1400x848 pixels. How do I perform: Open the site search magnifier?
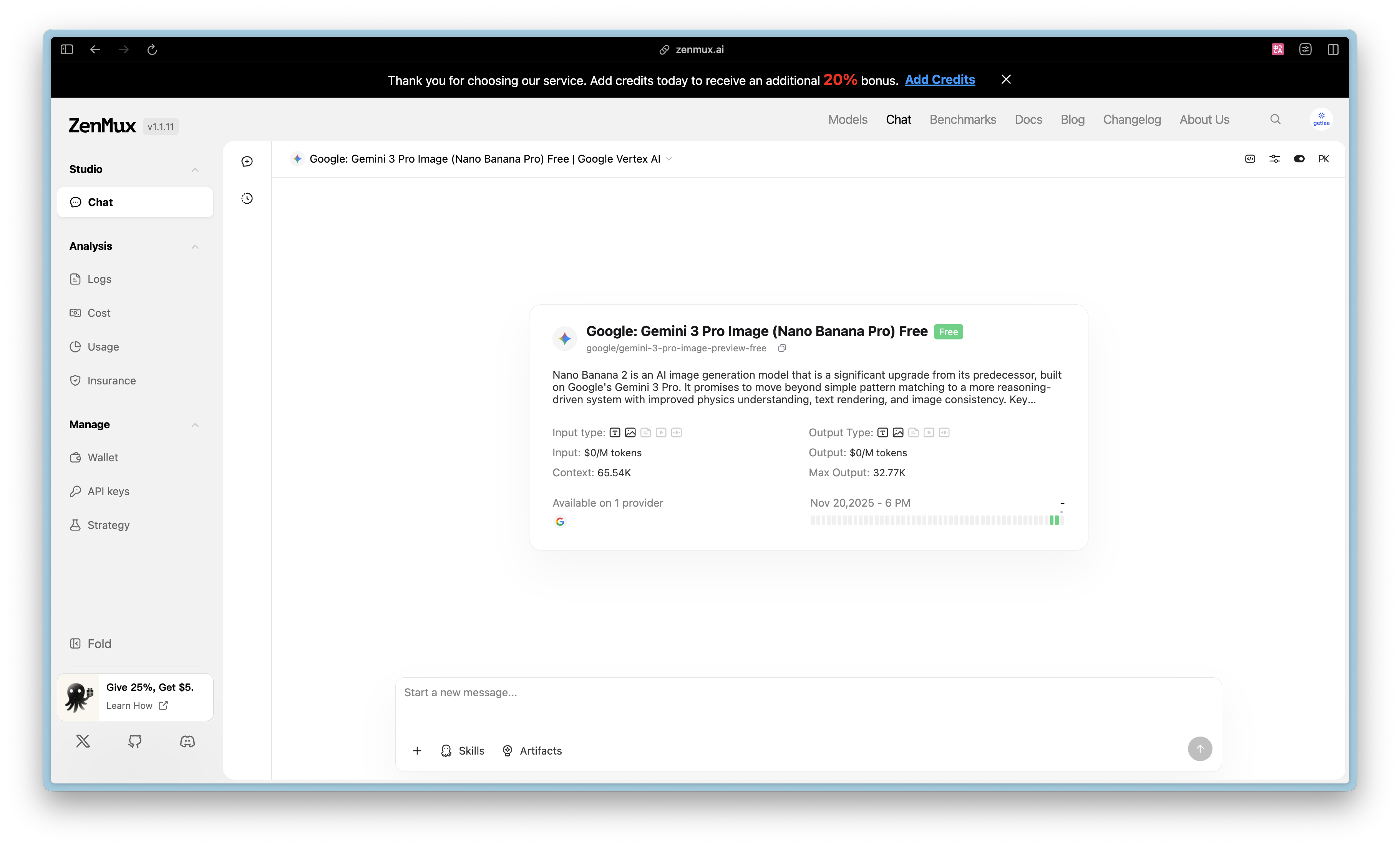pyautogui.click(x=1276, y=119)
